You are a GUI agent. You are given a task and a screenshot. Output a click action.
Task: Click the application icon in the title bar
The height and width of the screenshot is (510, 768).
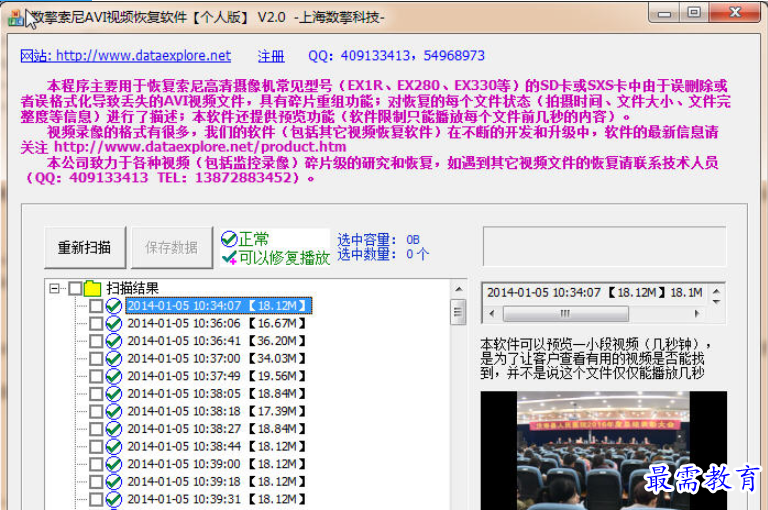tap(16, 18)
